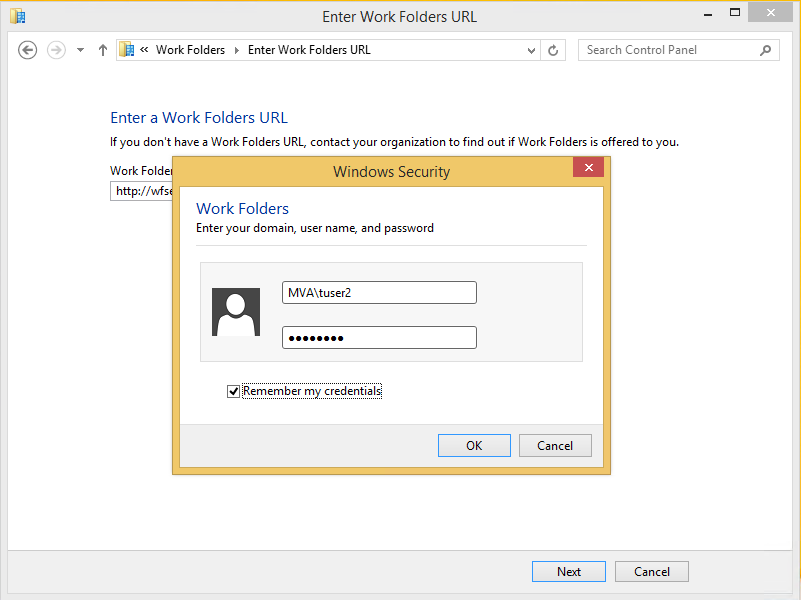
Task: Click the Work Folders window title icon
Action: tap(17, 16)
